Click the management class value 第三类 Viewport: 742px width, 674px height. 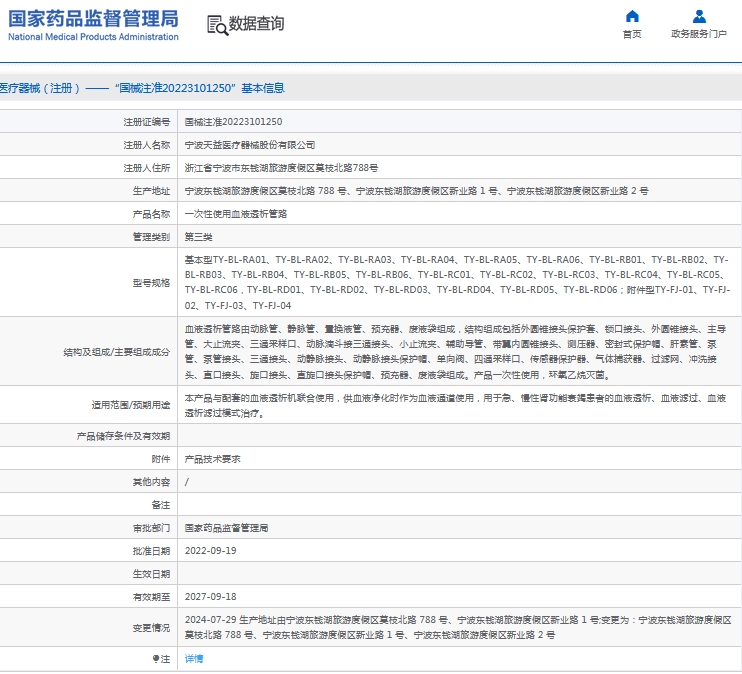[x=198, y=237]
